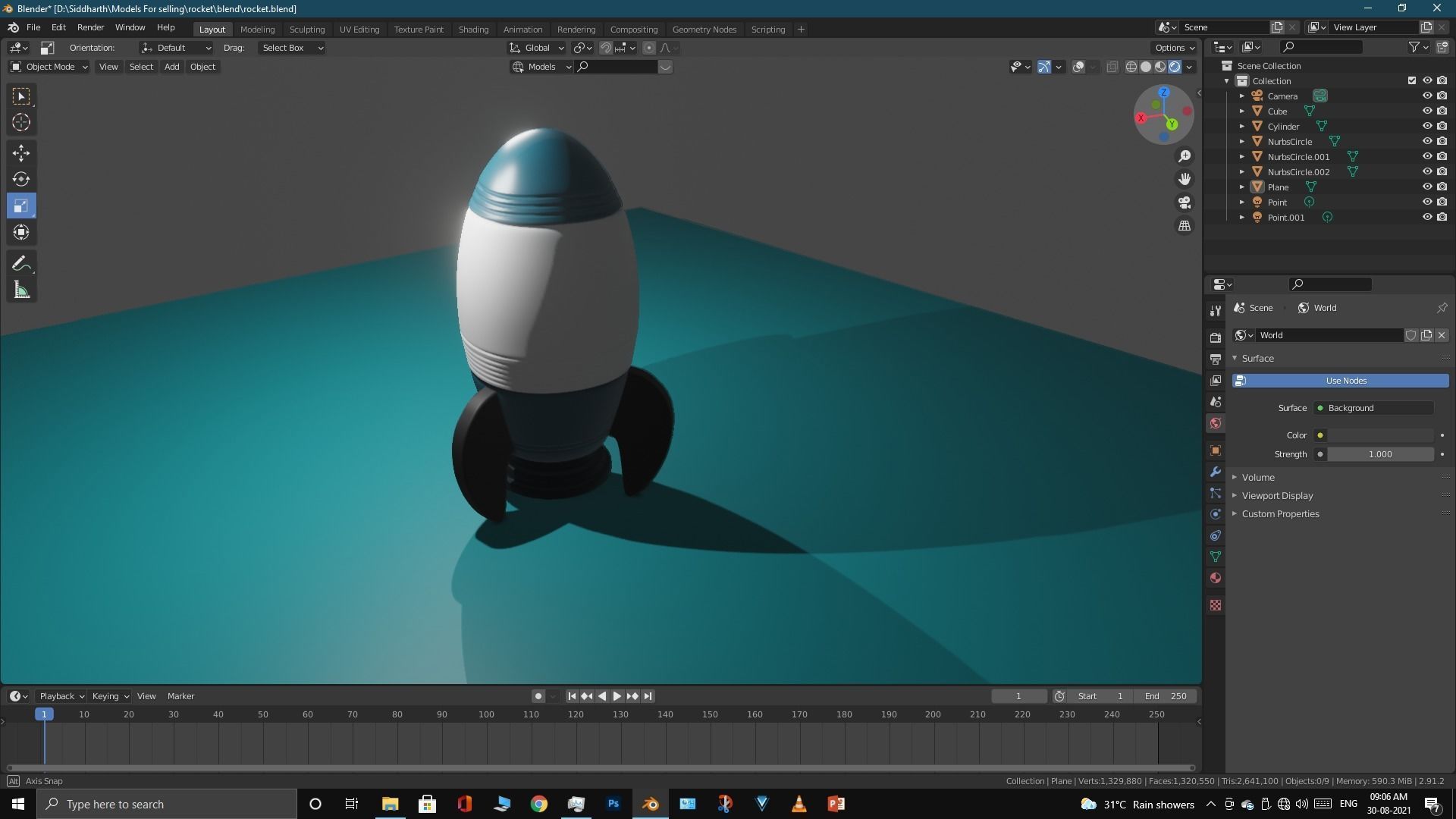Toggle the Collection exclude checkbox
The image size is (1456, 819).
[1411, 81]
